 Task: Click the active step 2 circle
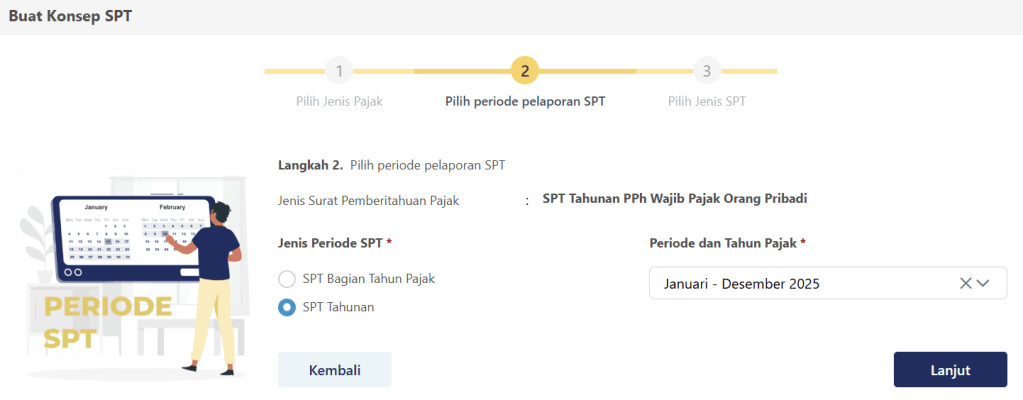tap(525, 71)
